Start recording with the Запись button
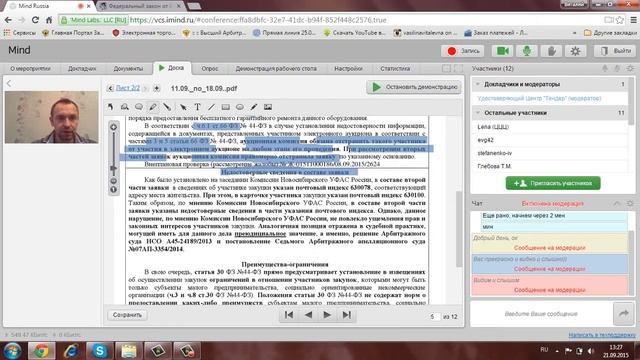 coord(463,51)
